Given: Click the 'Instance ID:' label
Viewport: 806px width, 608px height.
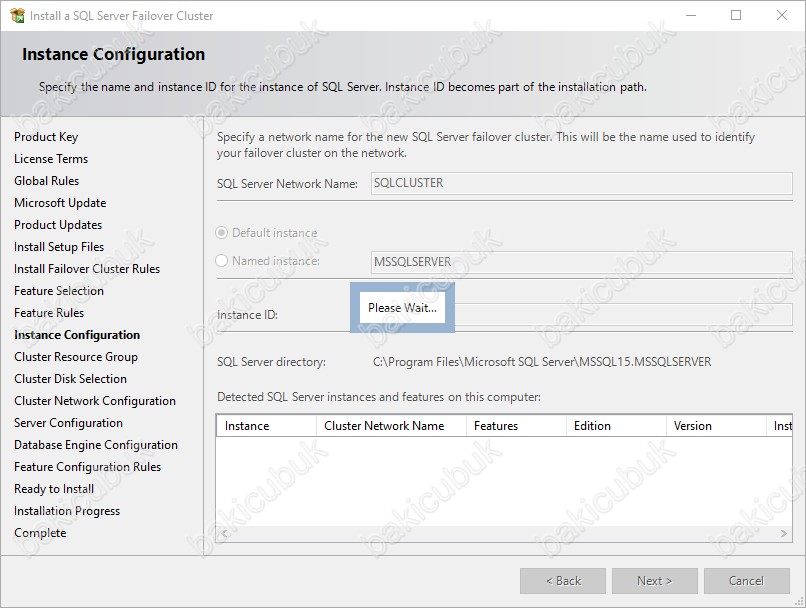Looking at the screenshot, I should pos(247,315).
